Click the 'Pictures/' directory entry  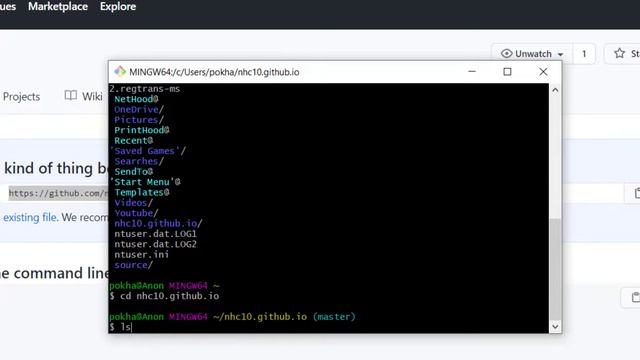[139, 120]
